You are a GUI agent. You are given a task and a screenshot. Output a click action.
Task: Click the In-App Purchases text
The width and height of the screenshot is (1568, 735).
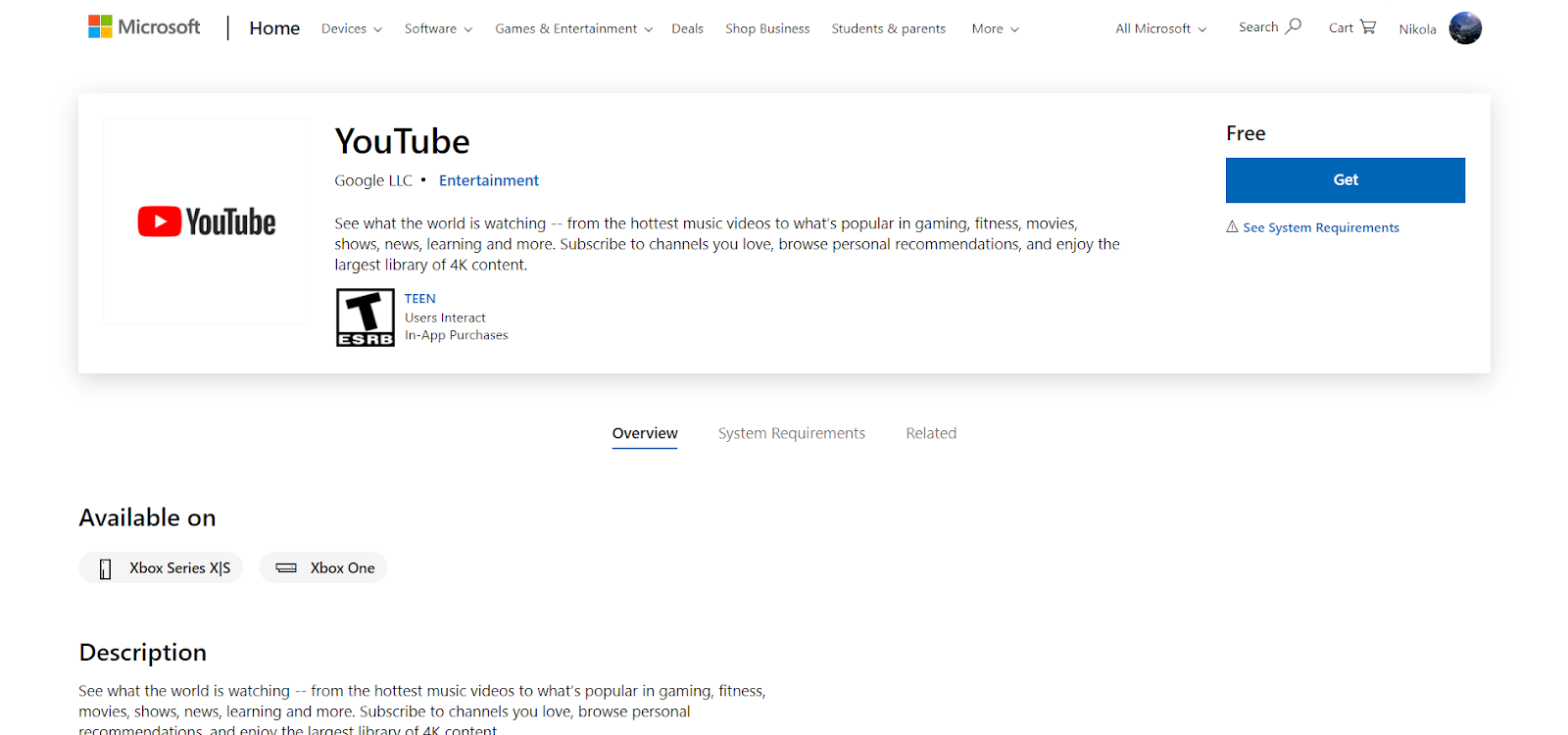(457, 335)
